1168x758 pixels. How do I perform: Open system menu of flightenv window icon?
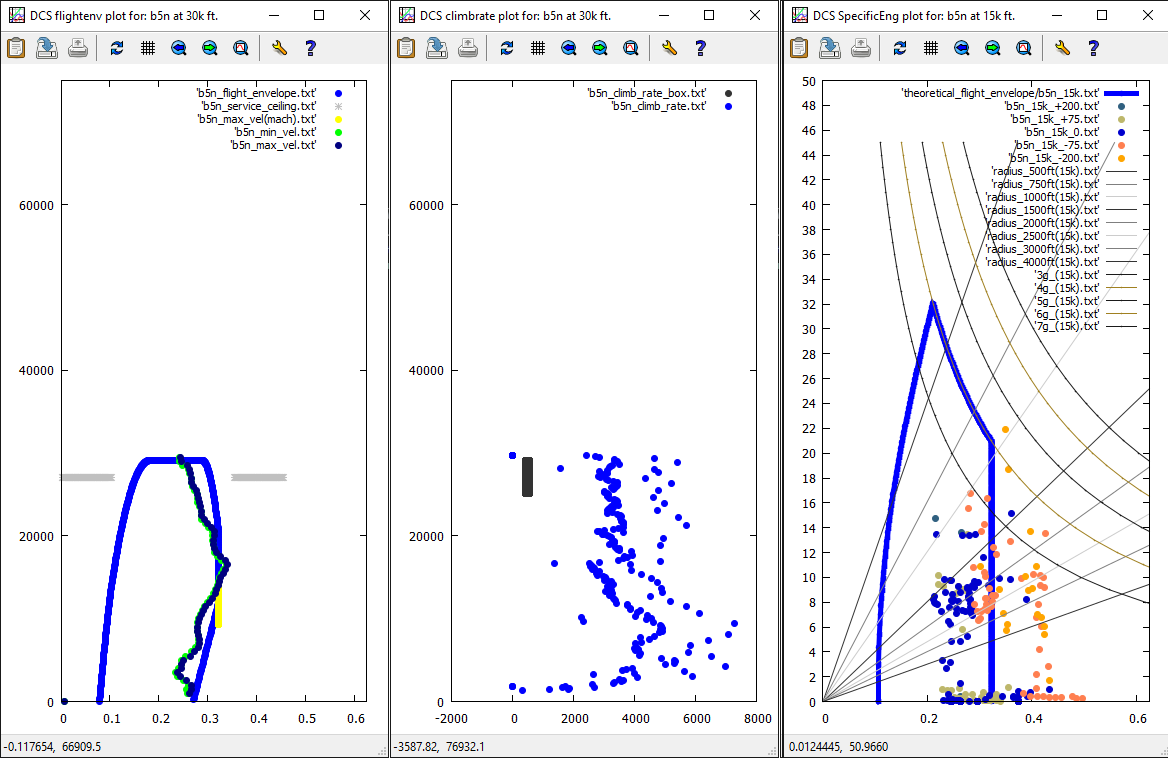(14, 16)
